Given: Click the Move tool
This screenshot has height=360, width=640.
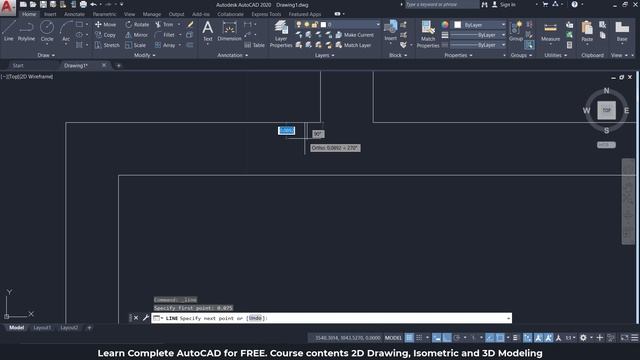Looking at the screenshot, I should click(105, 24).
